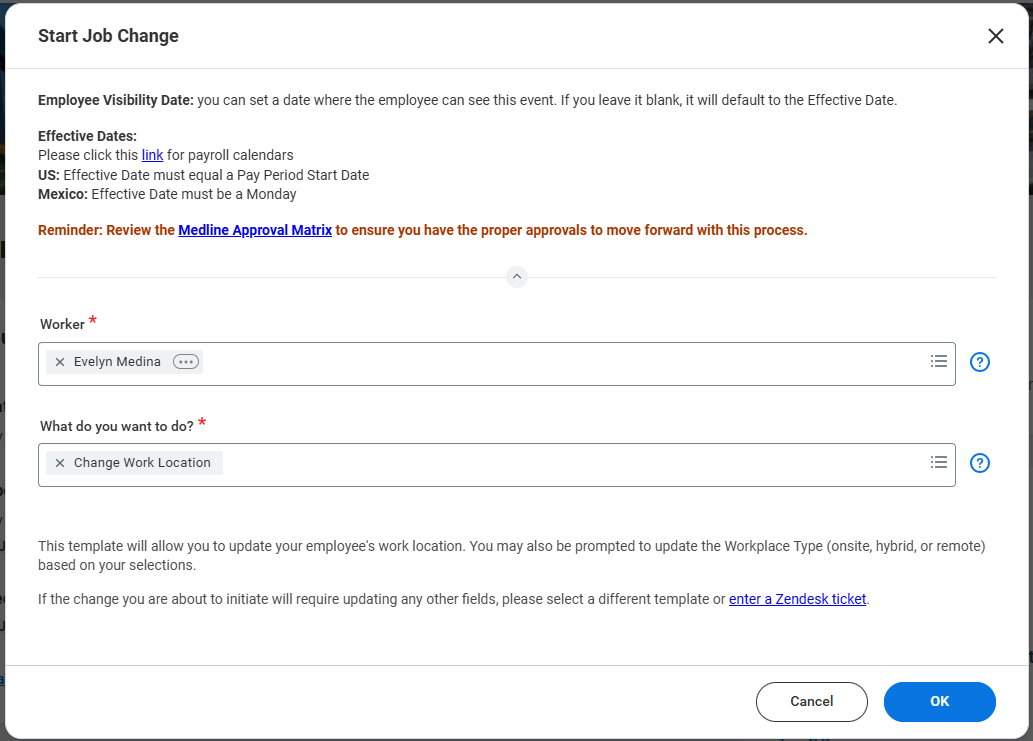Screen dimensions: 1033x741
Task: Close the Start Job Change dialog
Action: tap(995, 36)
